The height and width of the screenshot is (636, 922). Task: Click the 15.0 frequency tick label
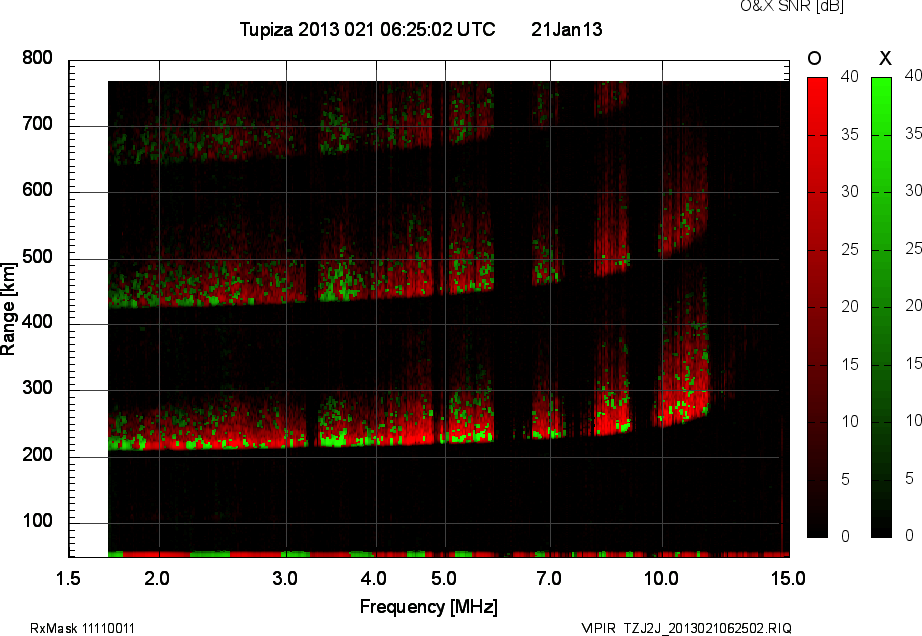pyautogui.click(x=788, y=579)
